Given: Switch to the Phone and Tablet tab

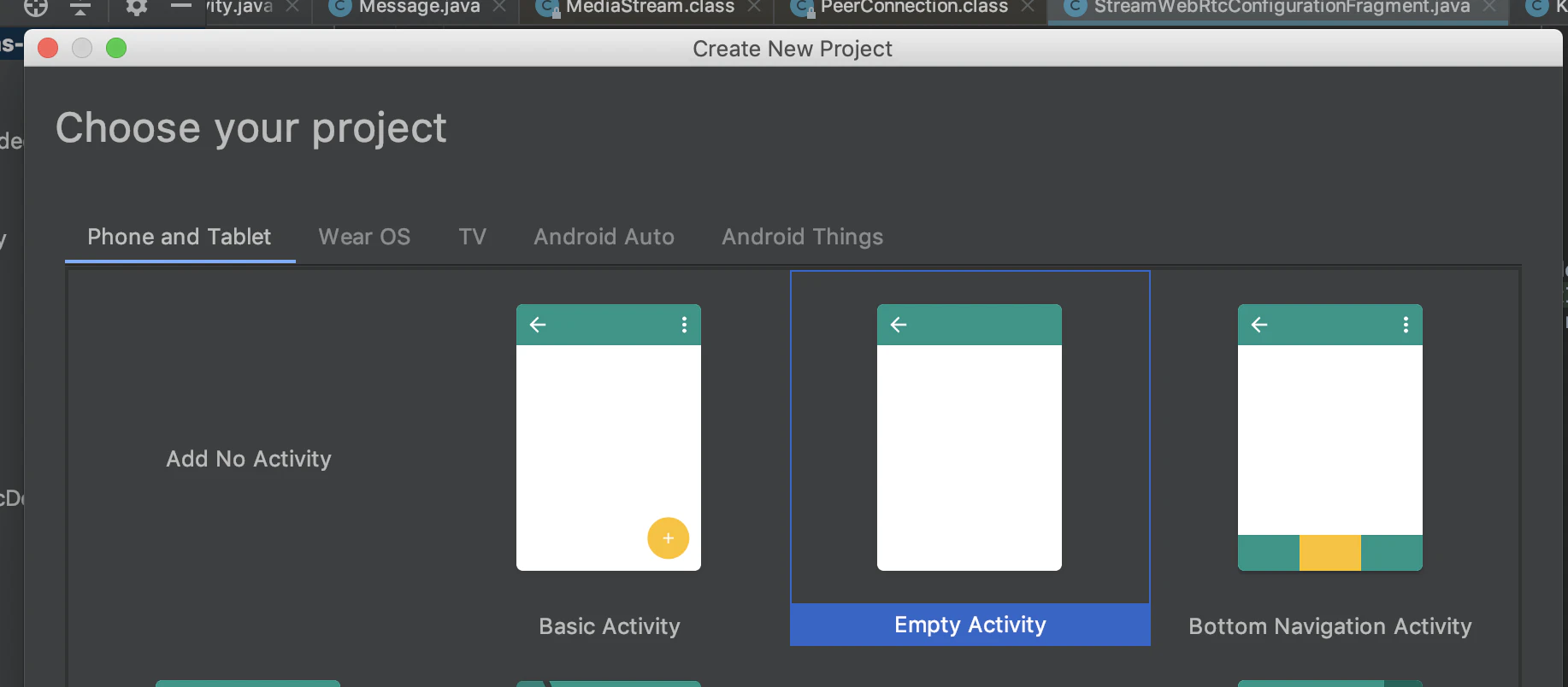Looking at the screenshot, I should tap(180, 237).
